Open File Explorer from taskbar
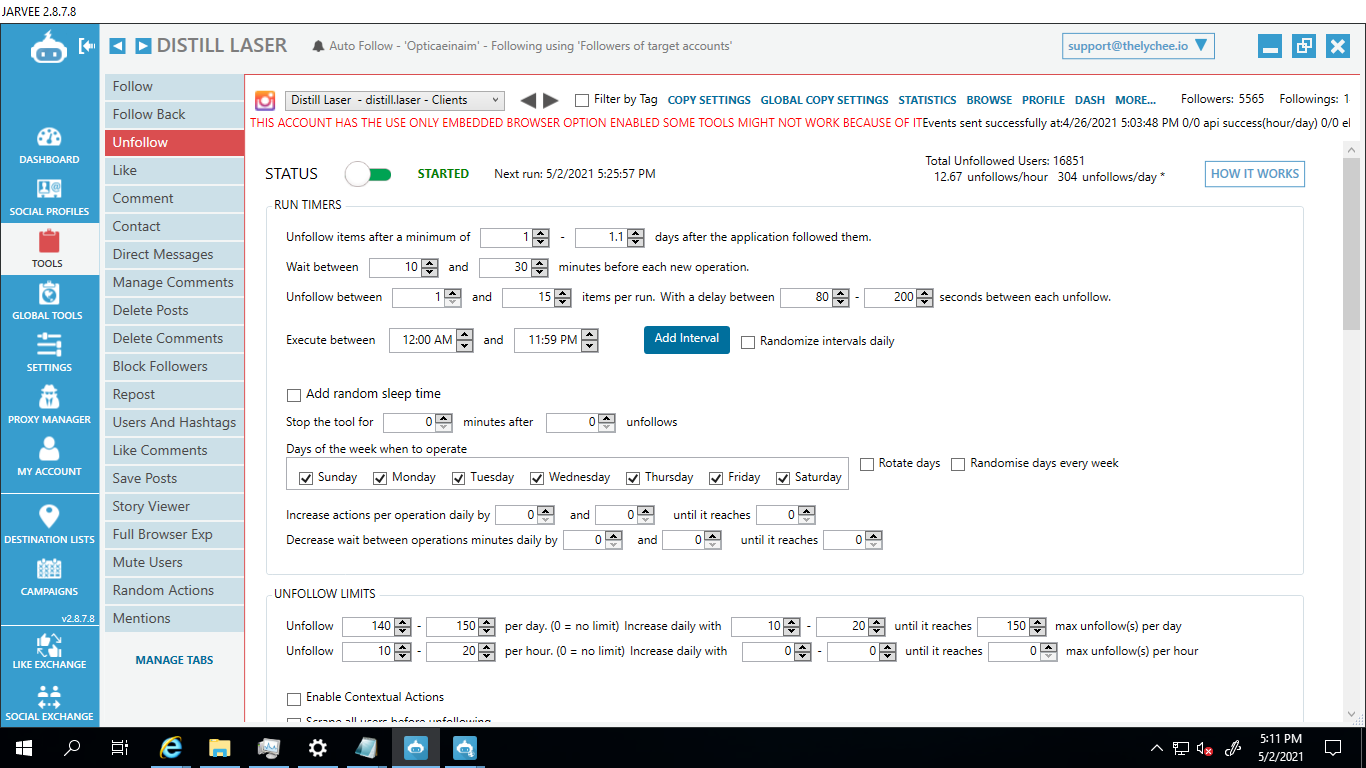Viewport: 1366px width, 768px height. pos(220,747)
